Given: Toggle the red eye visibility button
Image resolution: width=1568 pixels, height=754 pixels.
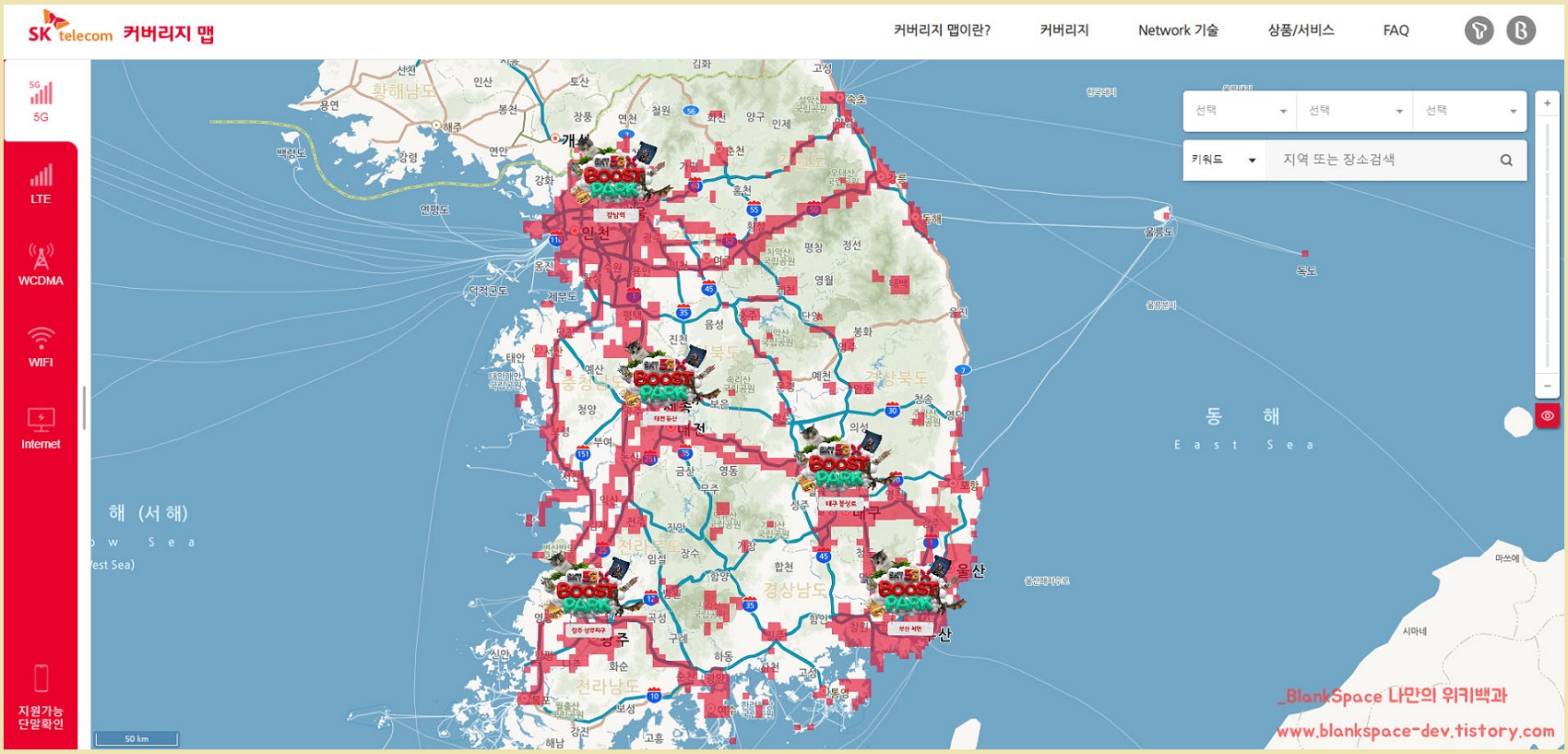Looking at the screenshot, I should coord(1547,415).
